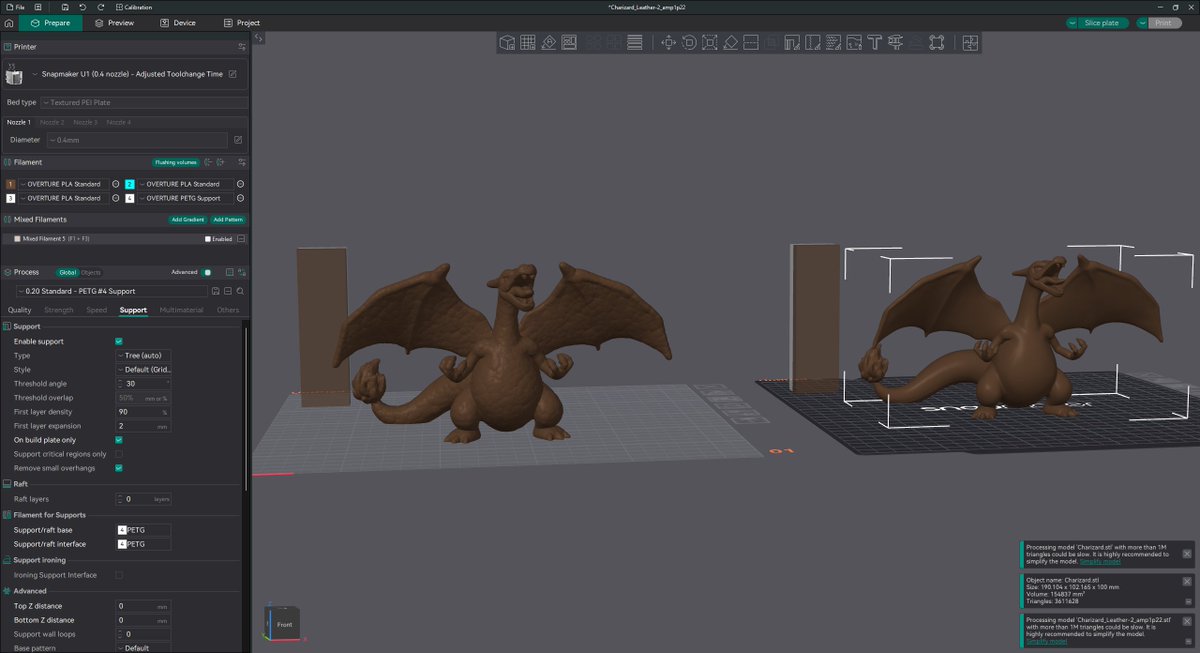Select the Rotate tool
The width and height of the screenshot is (1200, 653).
click(689, 42)
